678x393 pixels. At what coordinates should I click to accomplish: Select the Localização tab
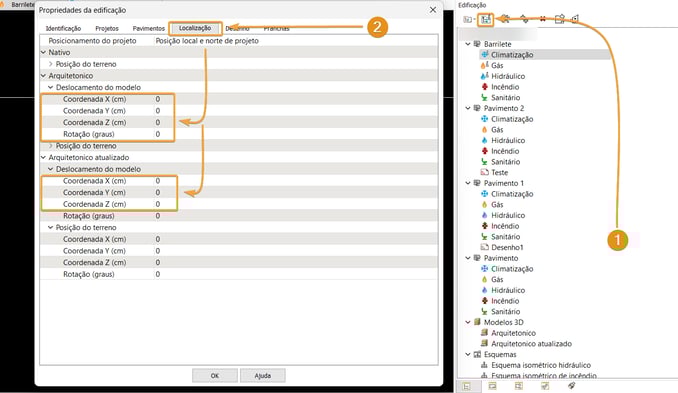195,28
